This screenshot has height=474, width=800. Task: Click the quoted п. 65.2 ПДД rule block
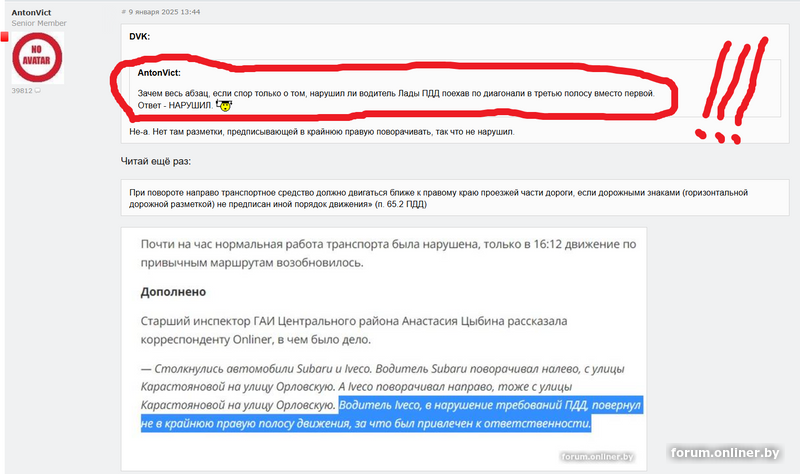[x=455, y=198]
